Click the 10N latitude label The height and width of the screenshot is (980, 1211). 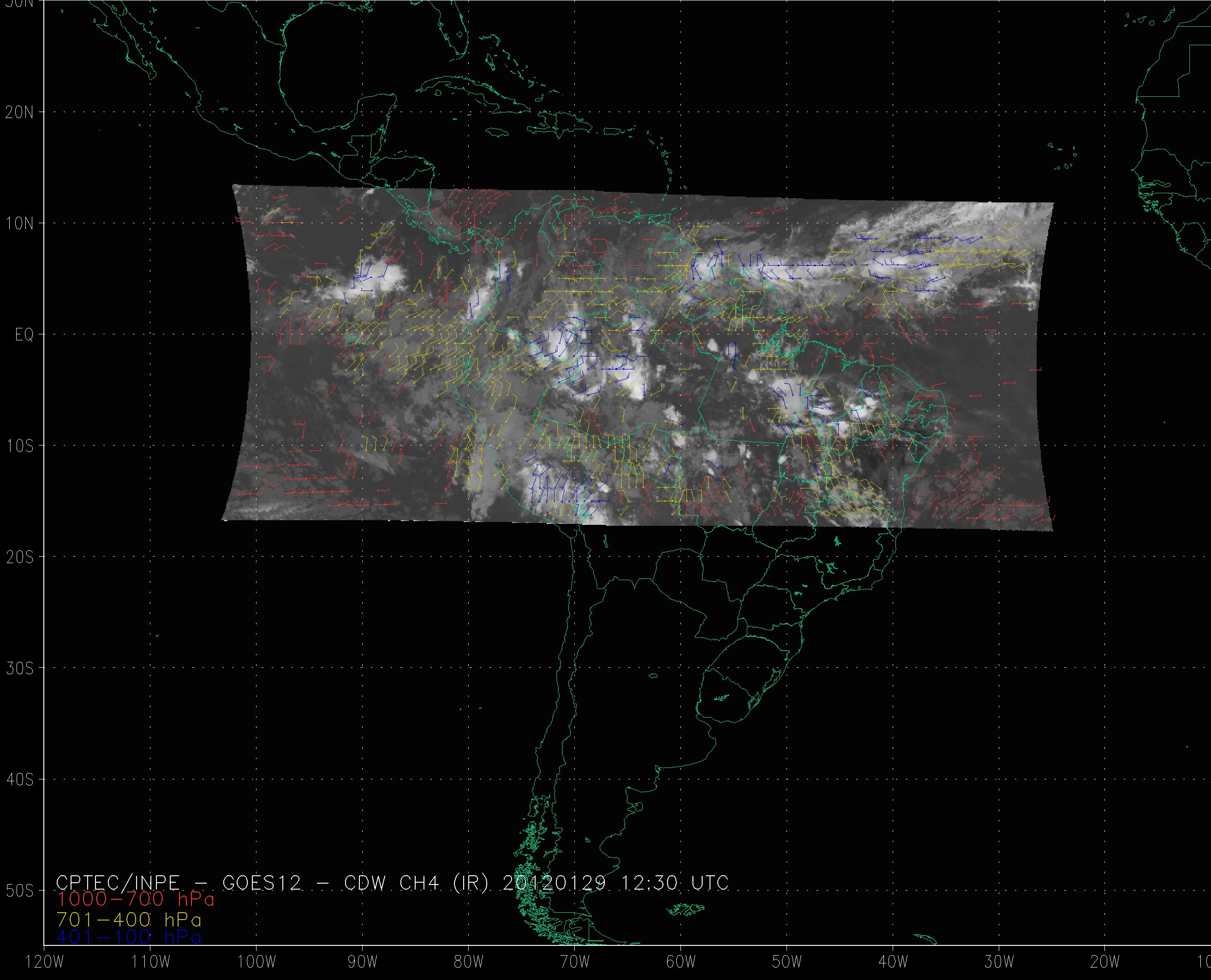click(x=19, y=224)
